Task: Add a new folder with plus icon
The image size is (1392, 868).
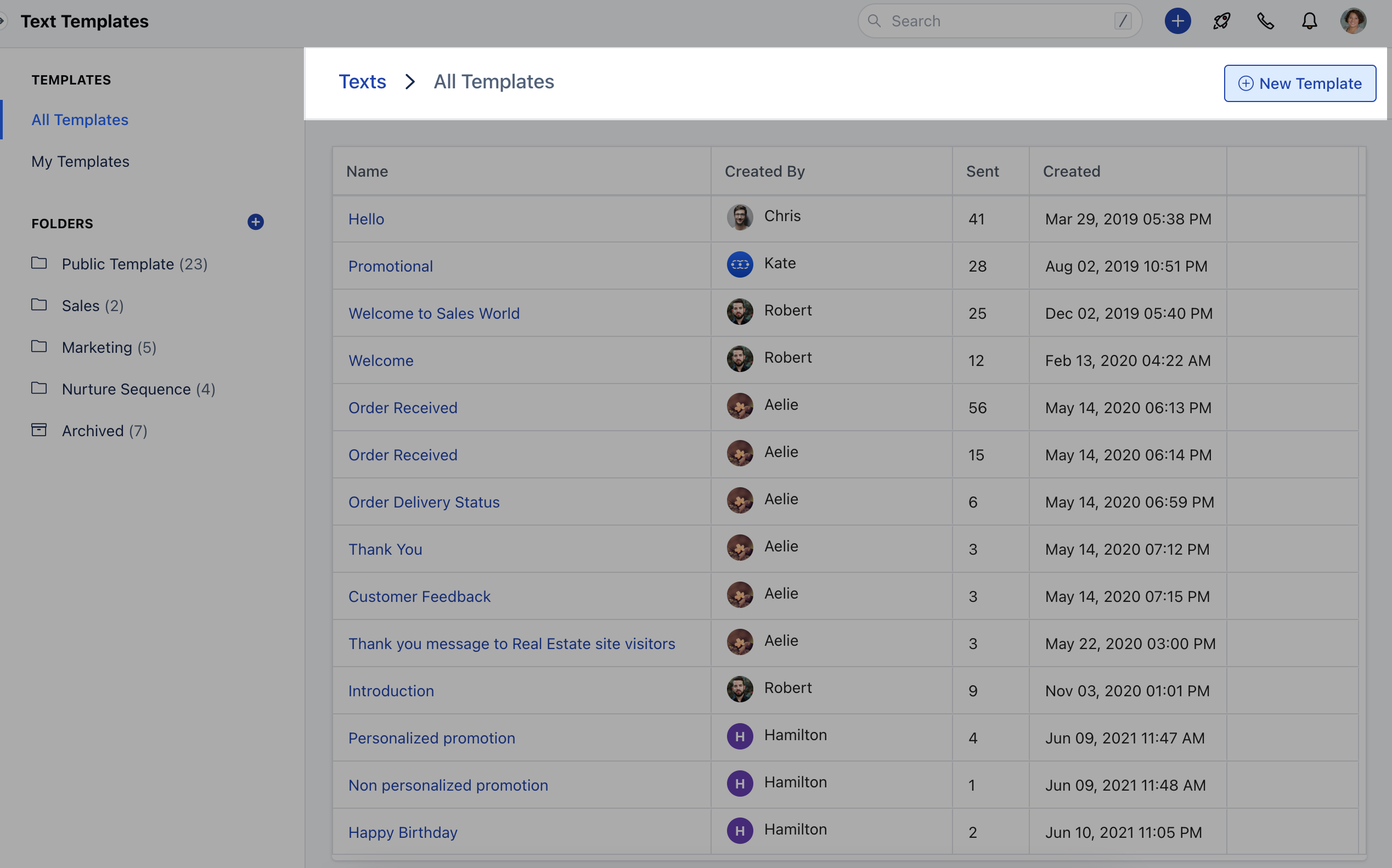Action: (x=256, y=222)
